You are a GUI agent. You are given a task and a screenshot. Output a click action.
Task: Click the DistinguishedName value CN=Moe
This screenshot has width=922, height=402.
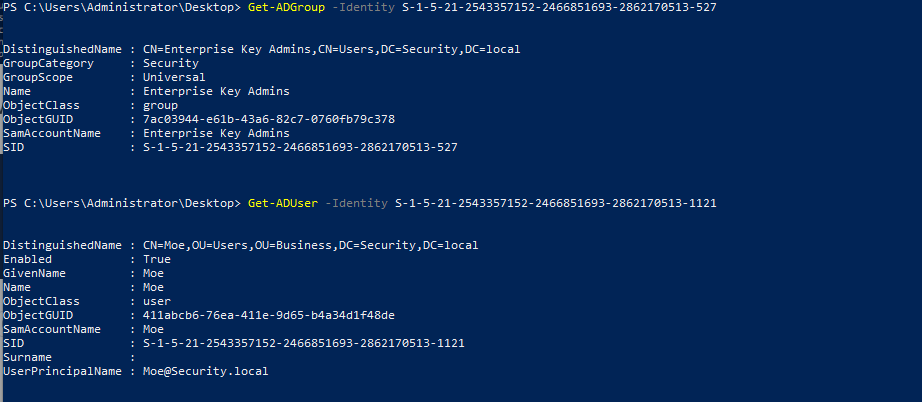click(x=310, y=245)
